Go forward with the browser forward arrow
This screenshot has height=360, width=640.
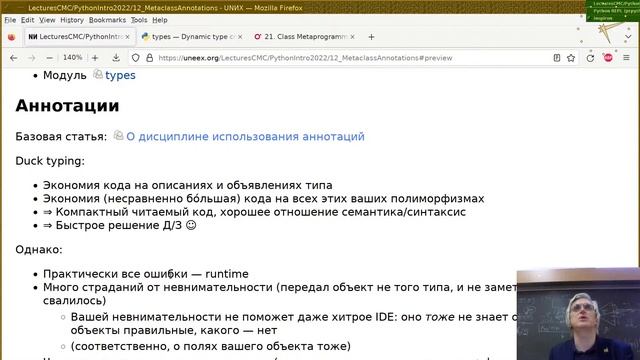[x=31, y=58]
